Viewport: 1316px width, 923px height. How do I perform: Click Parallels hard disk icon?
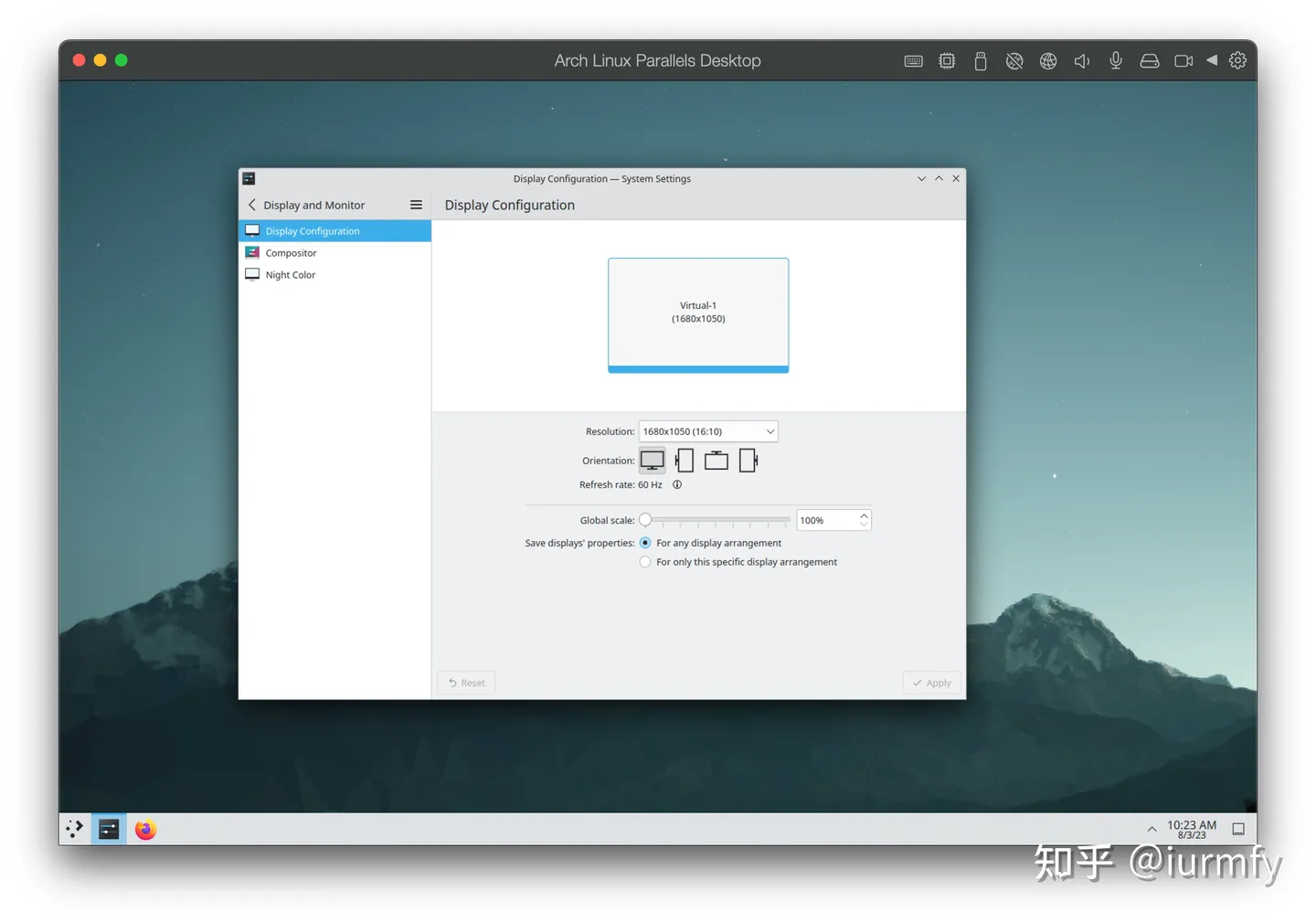click(x=1150, y=61)
